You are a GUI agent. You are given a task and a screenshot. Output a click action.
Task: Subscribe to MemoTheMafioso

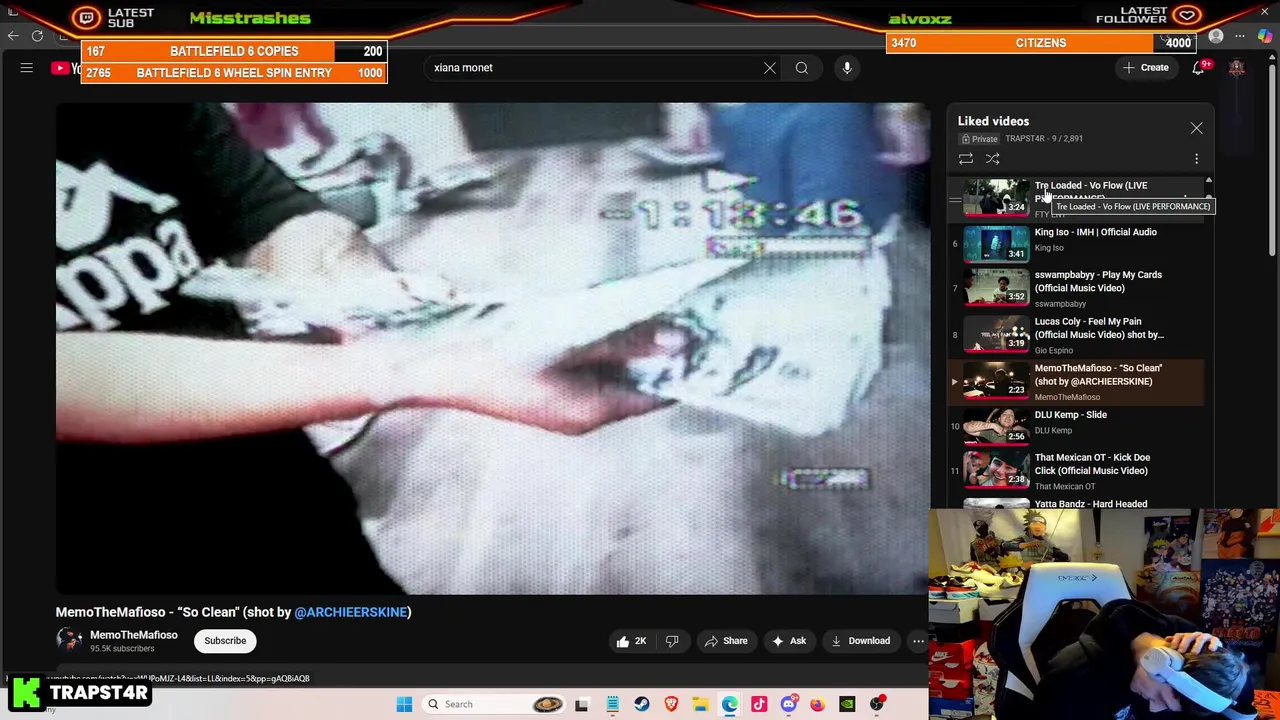point(225,641)
